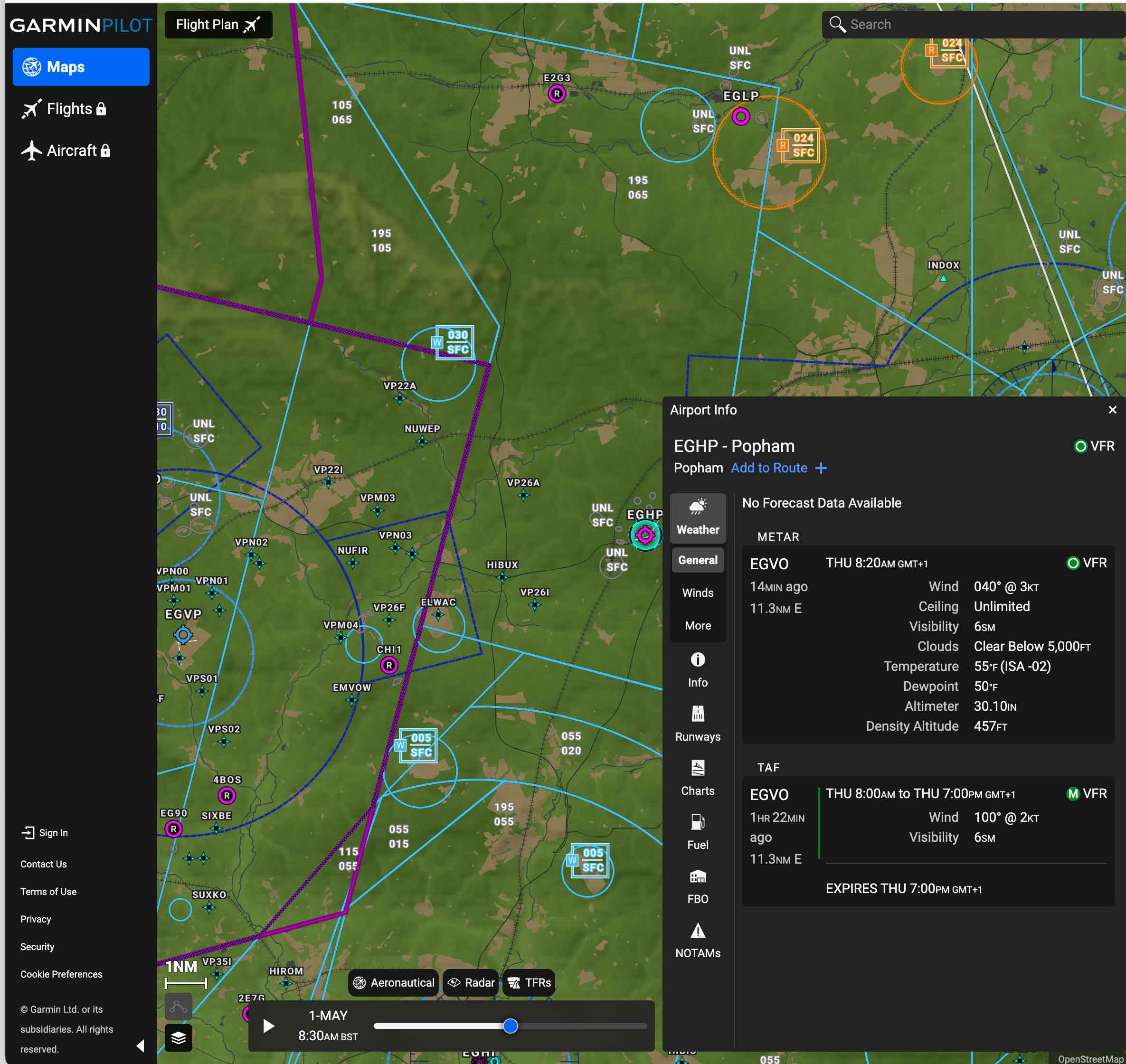Select the EGHP airport symbol on map

[x=645, y=535]
